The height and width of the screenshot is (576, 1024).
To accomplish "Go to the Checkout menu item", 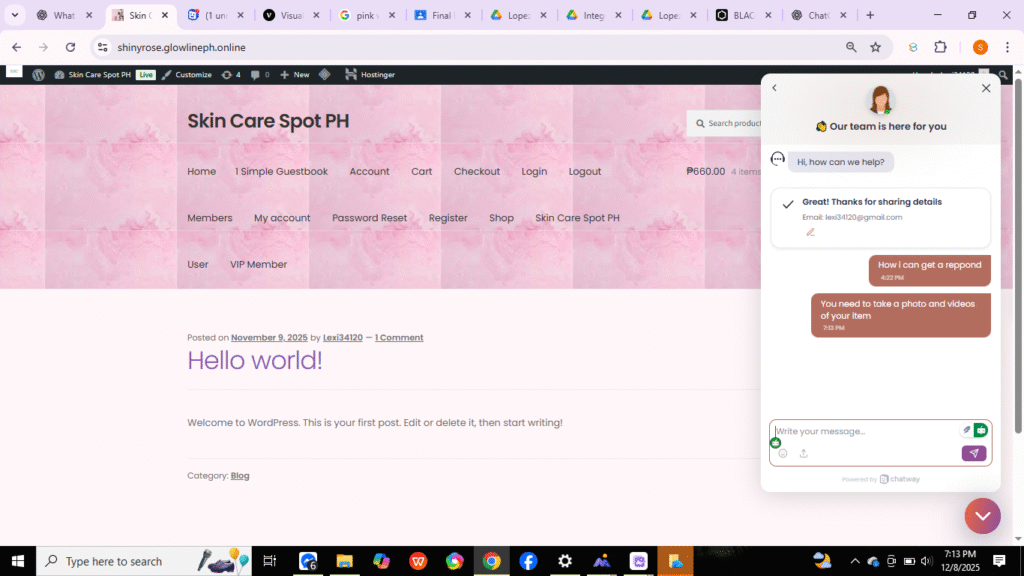I will point(476,171).
